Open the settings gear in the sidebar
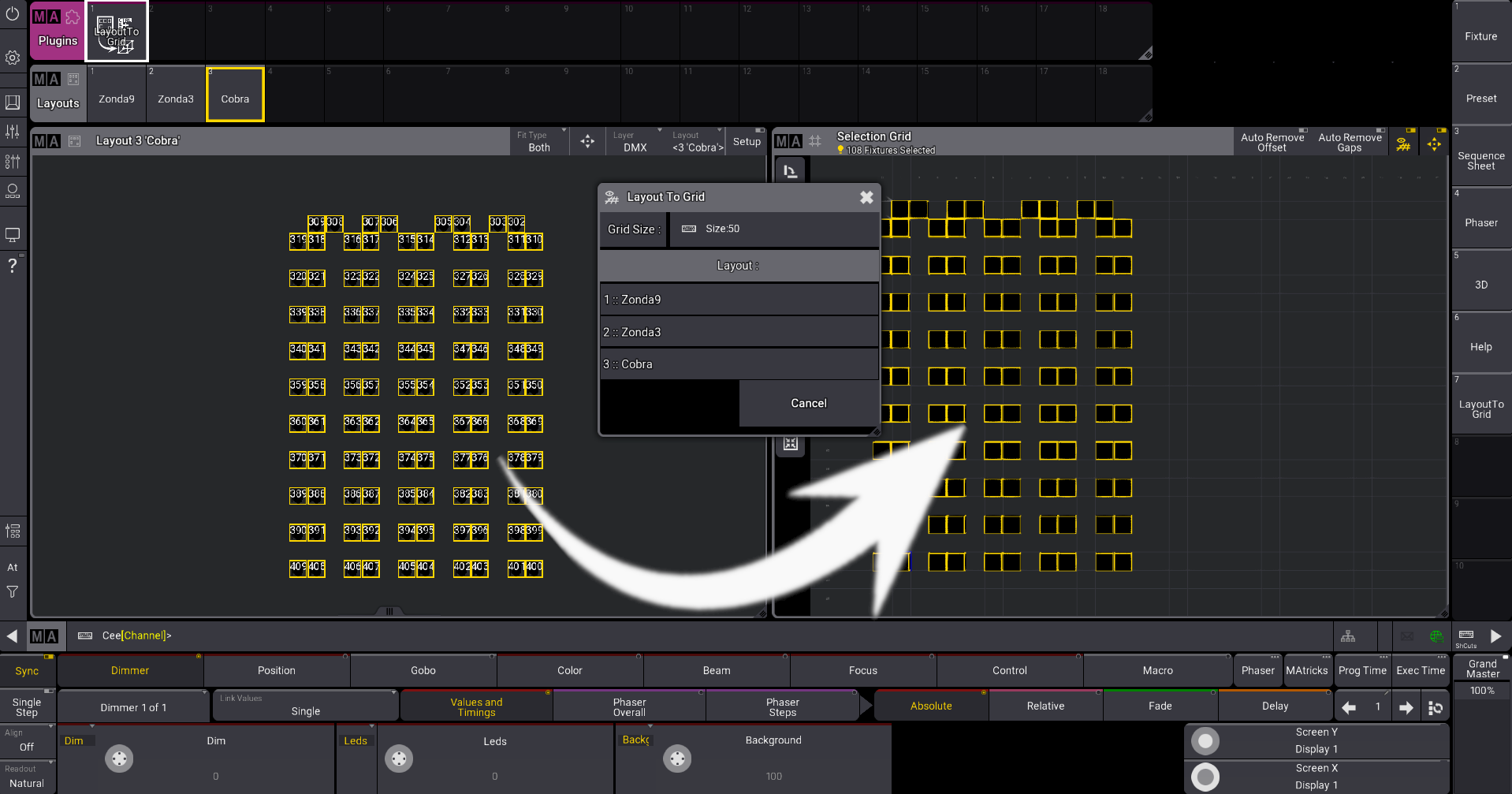 pos(13,58)
